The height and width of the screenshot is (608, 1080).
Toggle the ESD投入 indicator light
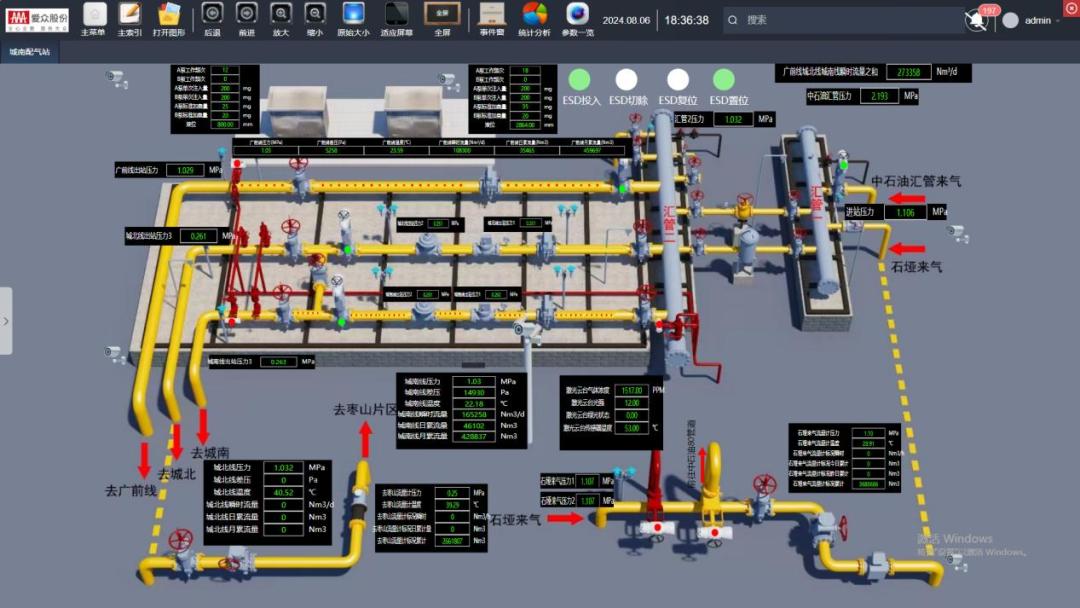(x=579, y=80)
